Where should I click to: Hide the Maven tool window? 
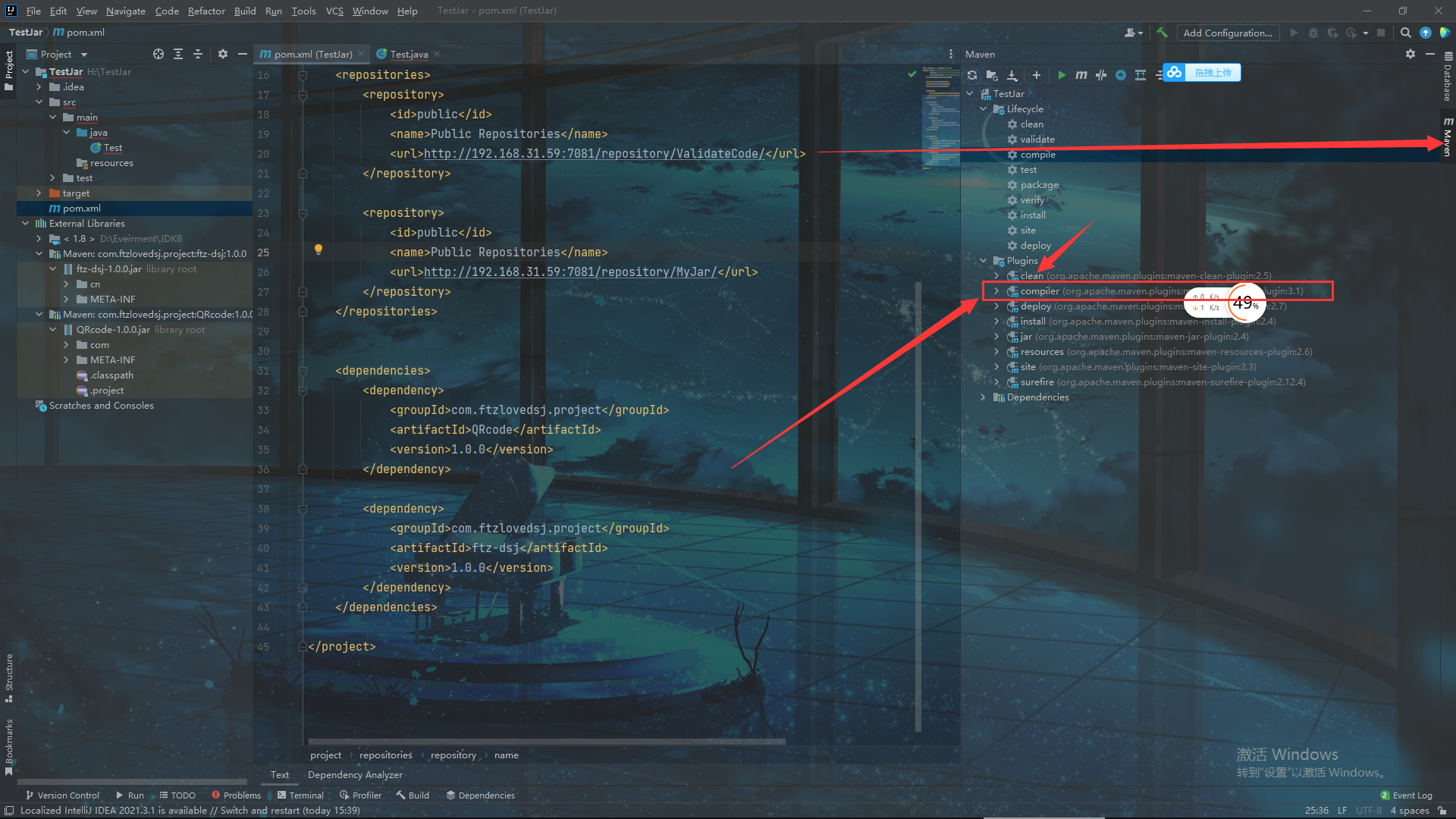coord(1429,54)
